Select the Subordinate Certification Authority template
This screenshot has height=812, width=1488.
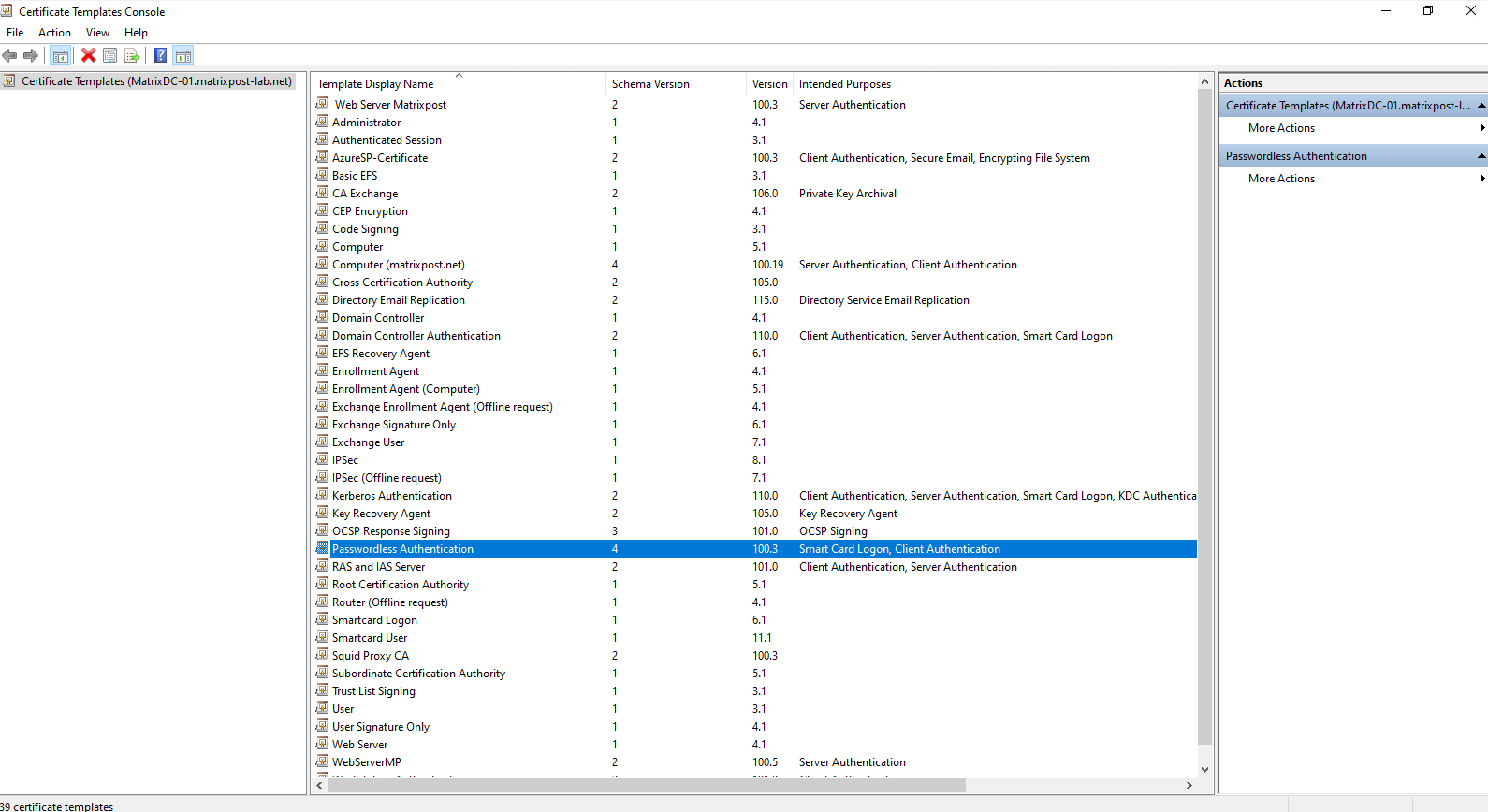tap(418, 674)
